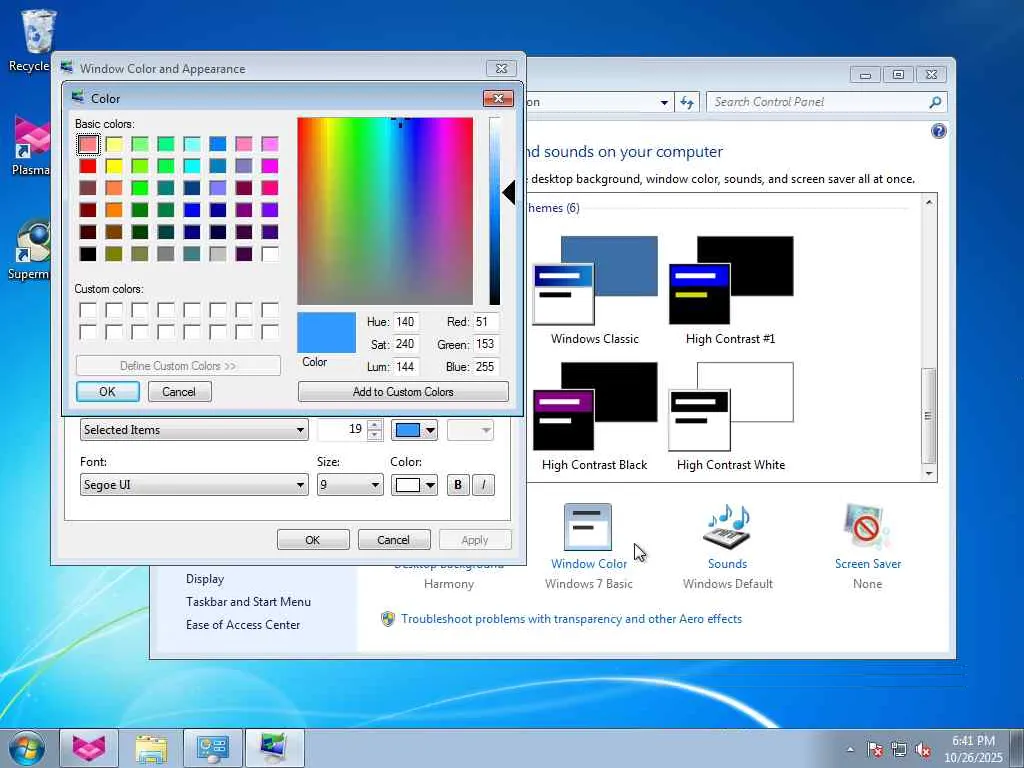Click the Red value field
The height and width of the screenshot is (768, 1024).
click(x=486, y=322)
